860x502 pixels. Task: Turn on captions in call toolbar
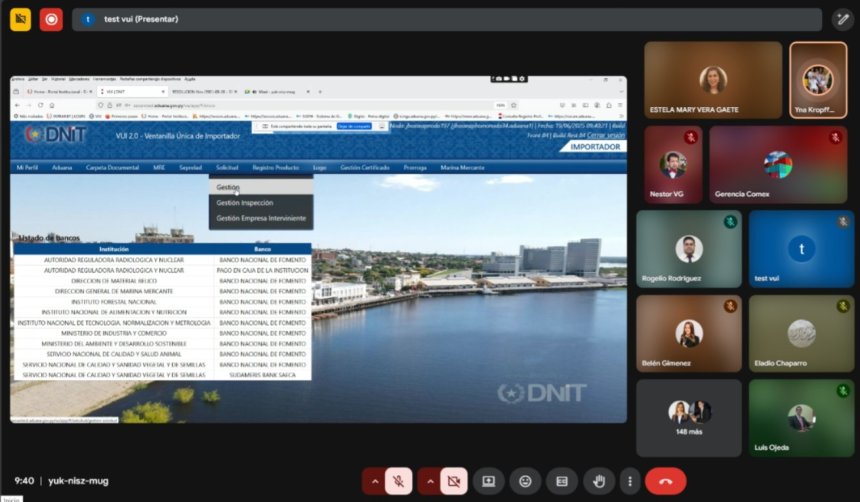tap(562, 481)
